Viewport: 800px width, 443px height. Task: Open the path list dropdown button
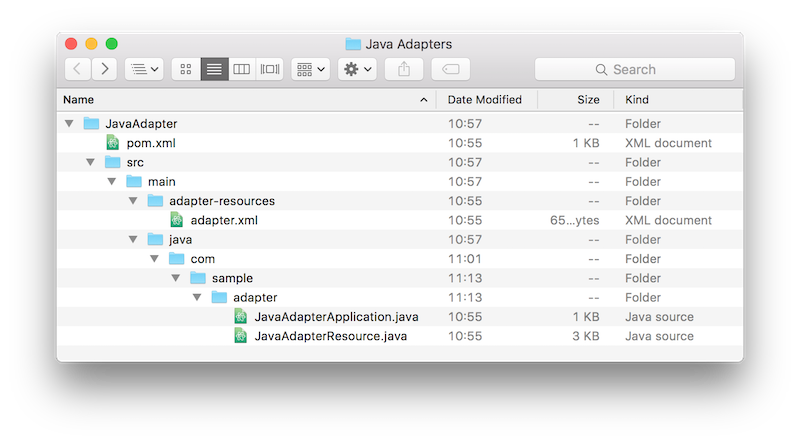(144, 69)
